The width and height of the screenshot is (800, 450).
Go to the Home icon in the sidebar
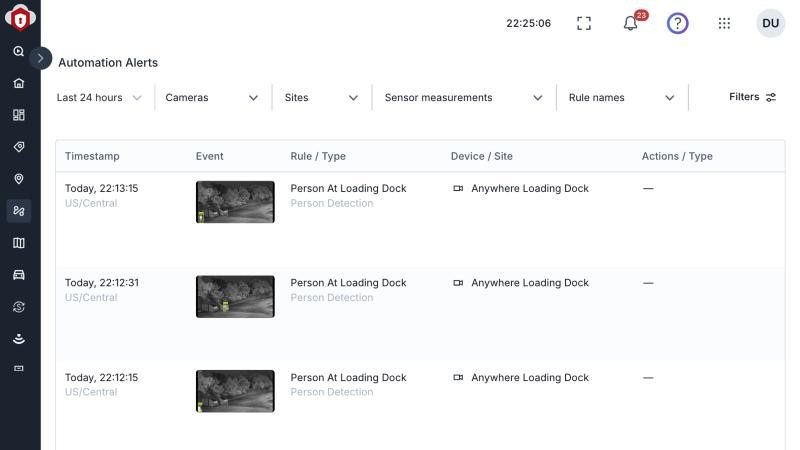(x=19, y=83)
